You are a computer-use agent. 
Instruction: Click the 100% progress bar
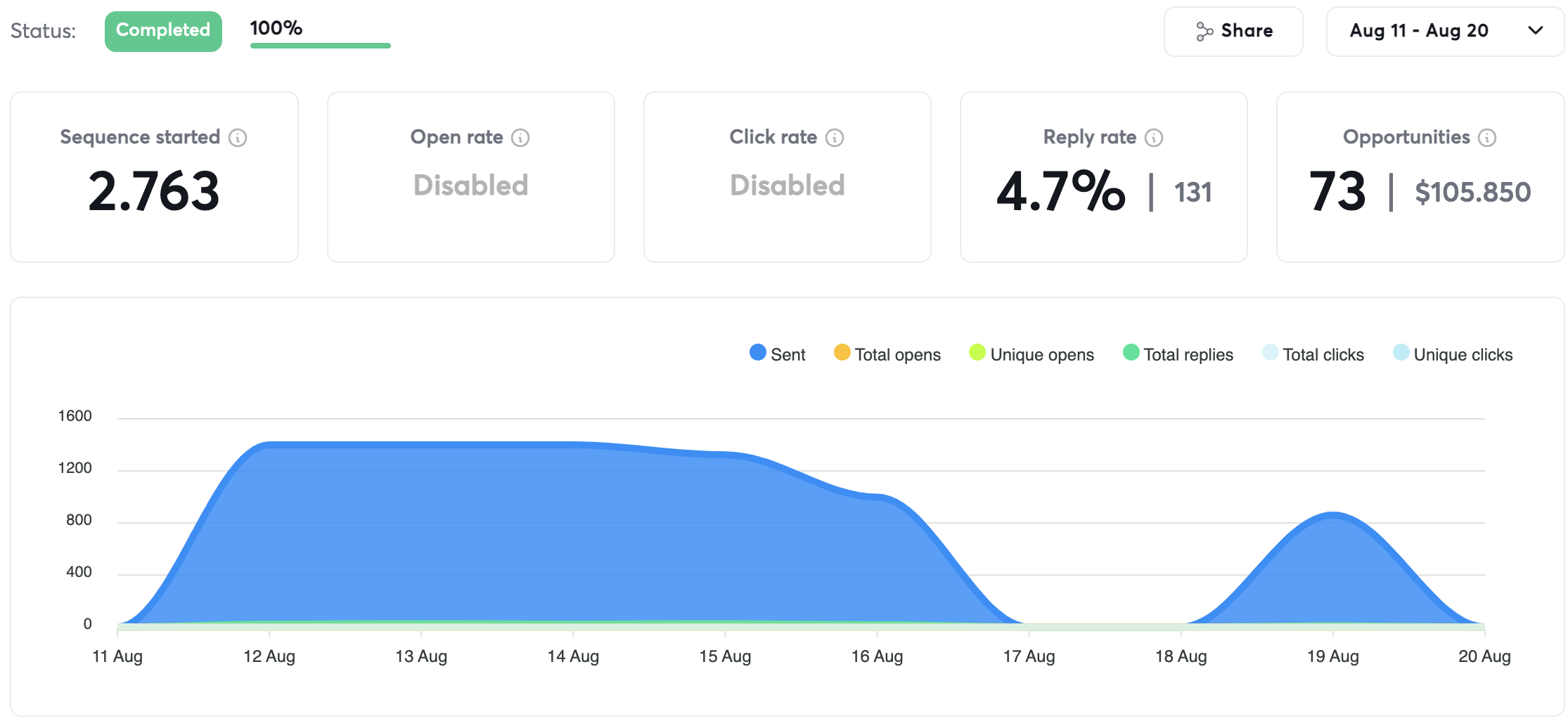[x=320, y=45]
